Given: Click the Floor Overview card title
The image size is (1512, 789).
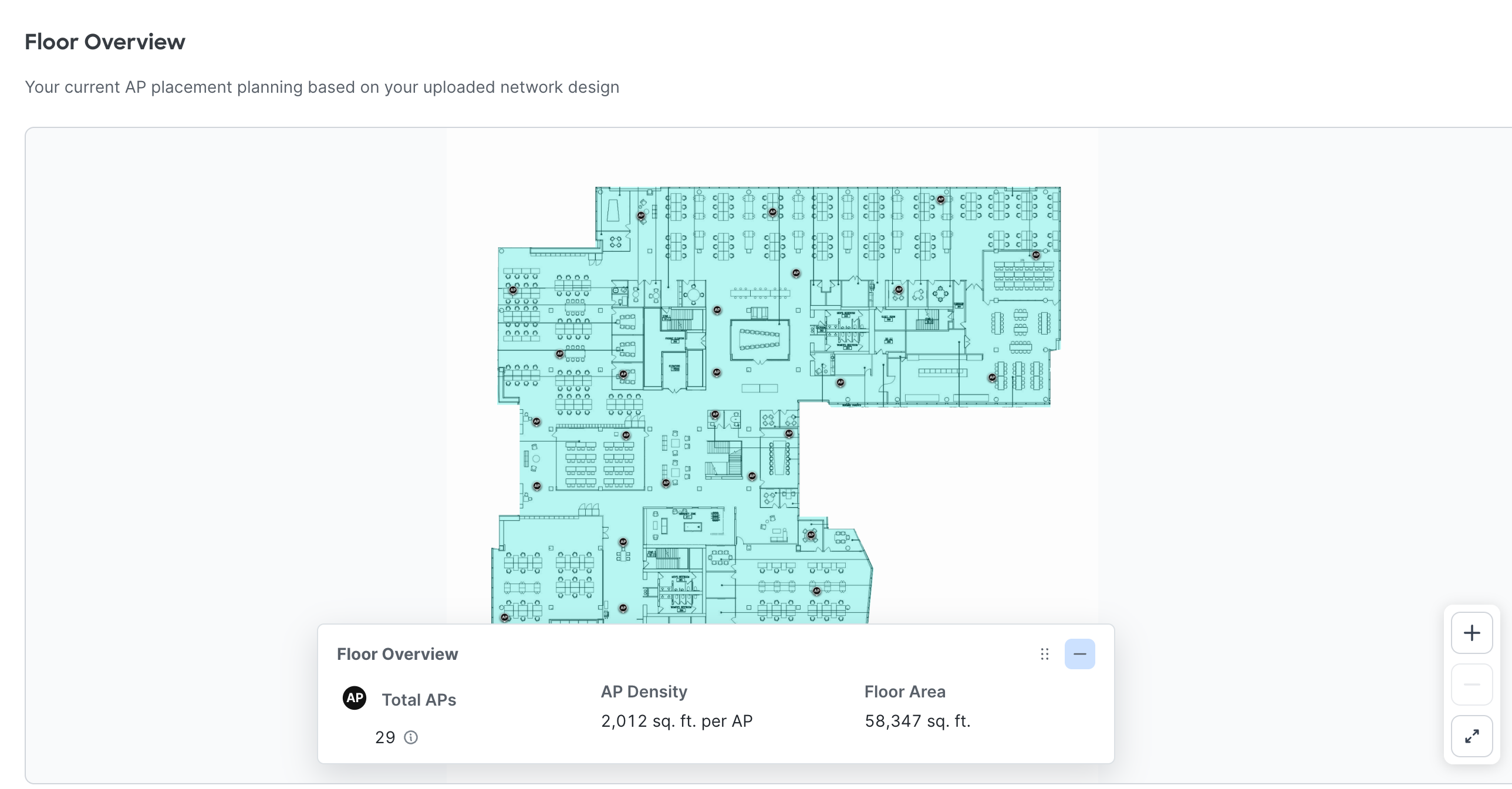Looking at the screenshot, I should pos(397,654).
